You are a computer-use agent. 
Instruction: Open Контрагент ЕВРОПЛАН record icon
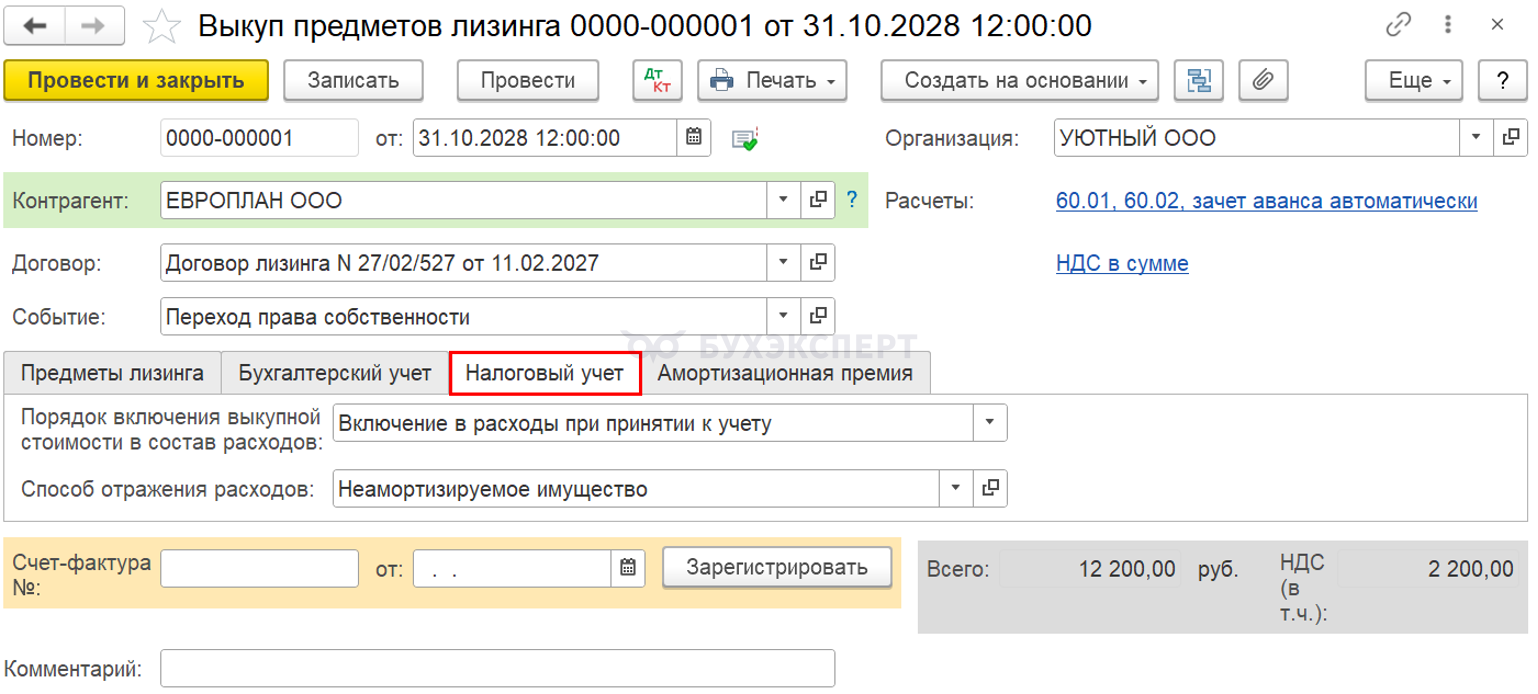tap(818, 200)
